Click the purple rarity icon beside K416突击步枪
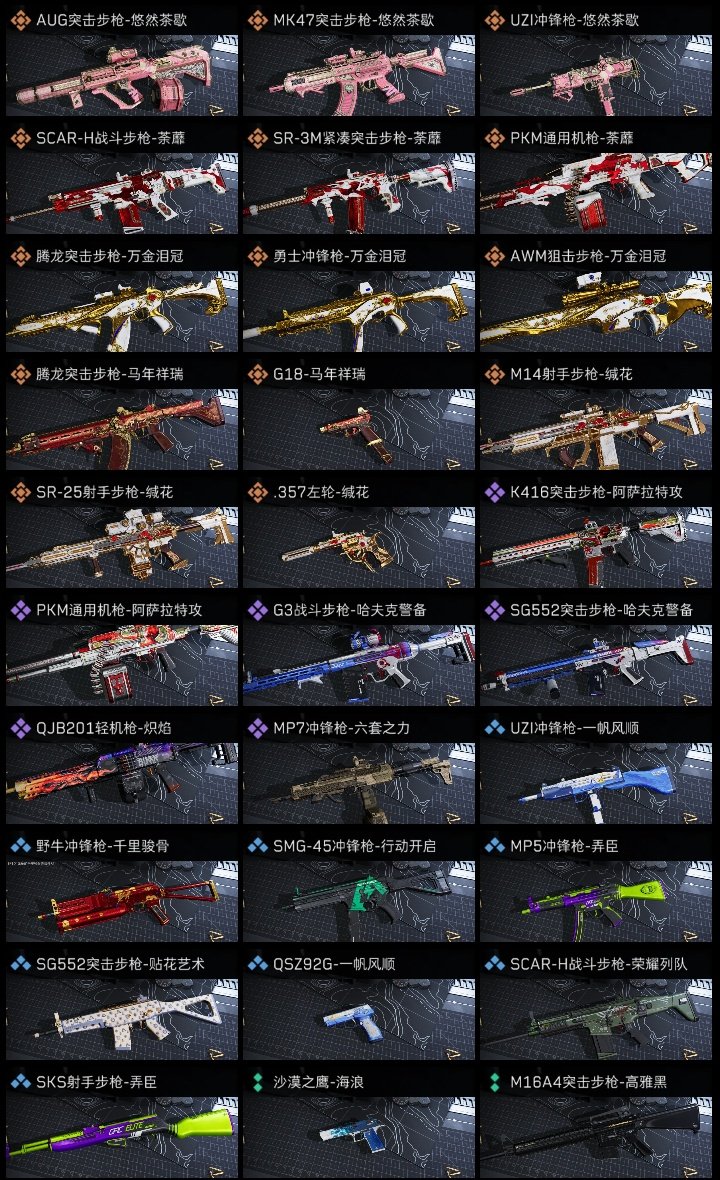Image resolution: width=720 pixels, height=1180 pixels. pos(494,492)
